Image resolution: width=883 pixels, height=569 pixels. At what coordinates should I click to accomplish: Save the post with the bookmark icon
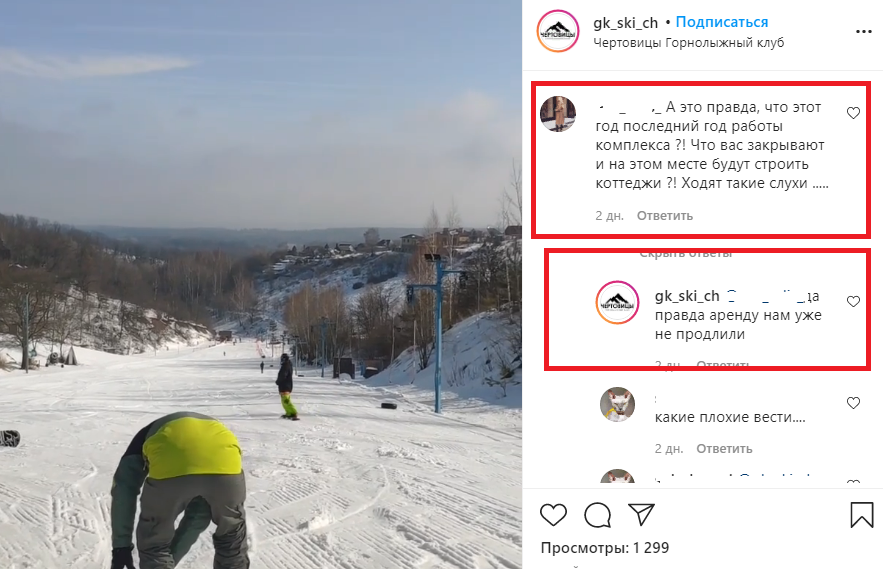point(862,514)
